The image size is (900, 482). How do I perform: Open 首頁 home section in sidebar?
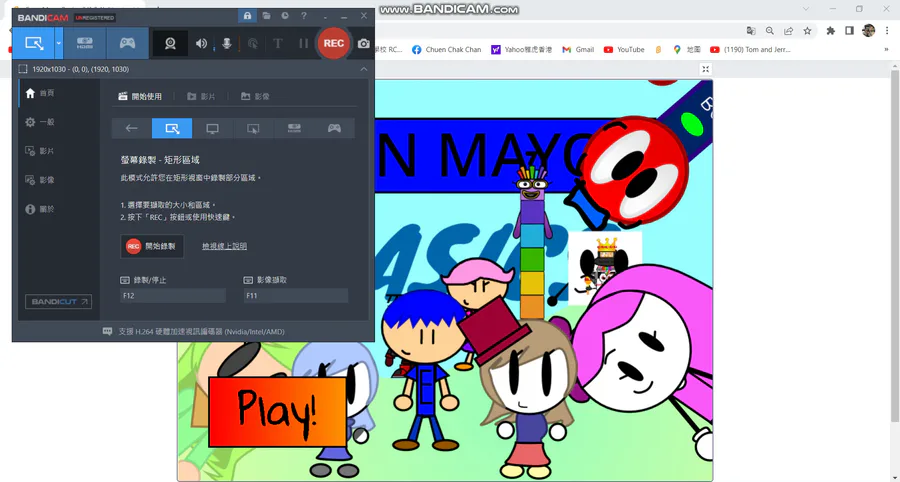click(x=39, y=93)
